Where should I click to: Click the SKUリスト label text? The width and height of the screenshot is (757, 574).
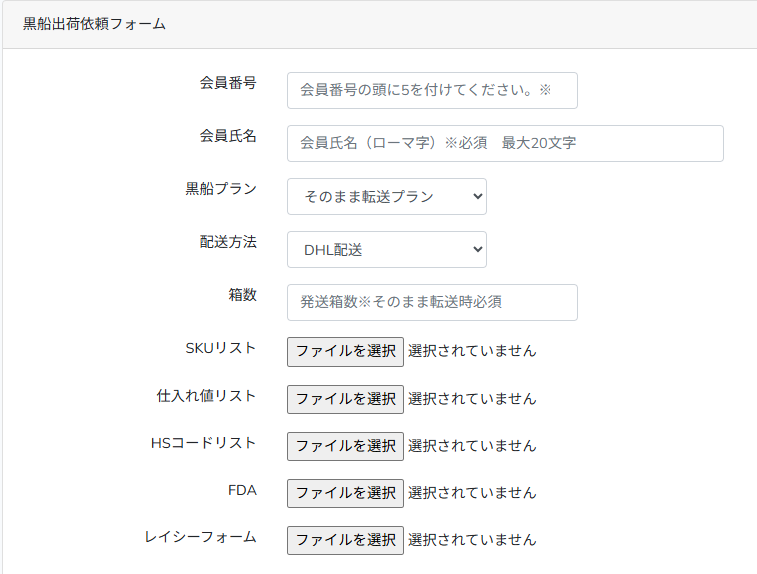click(x=220, y=348)
